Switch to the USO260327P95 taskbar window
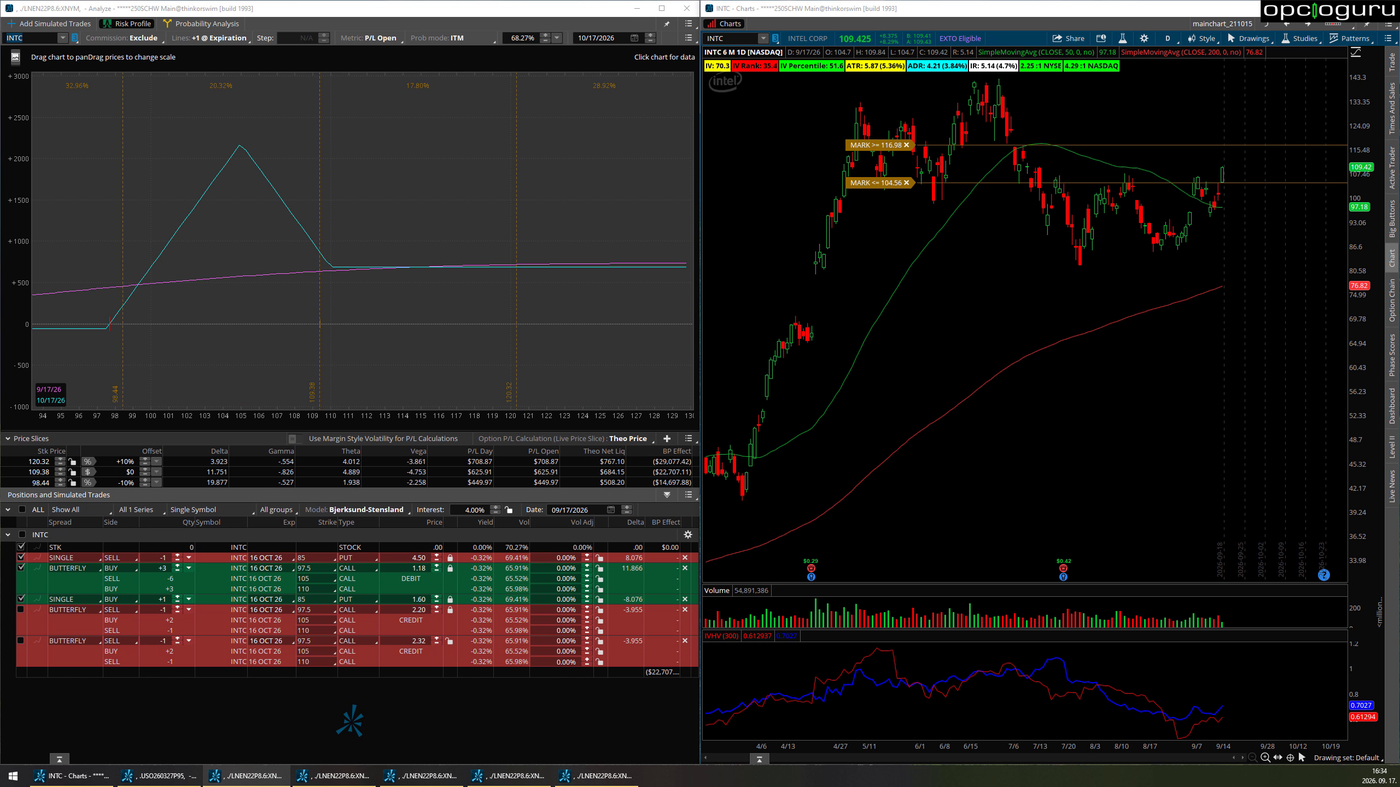 coord(159,776)
